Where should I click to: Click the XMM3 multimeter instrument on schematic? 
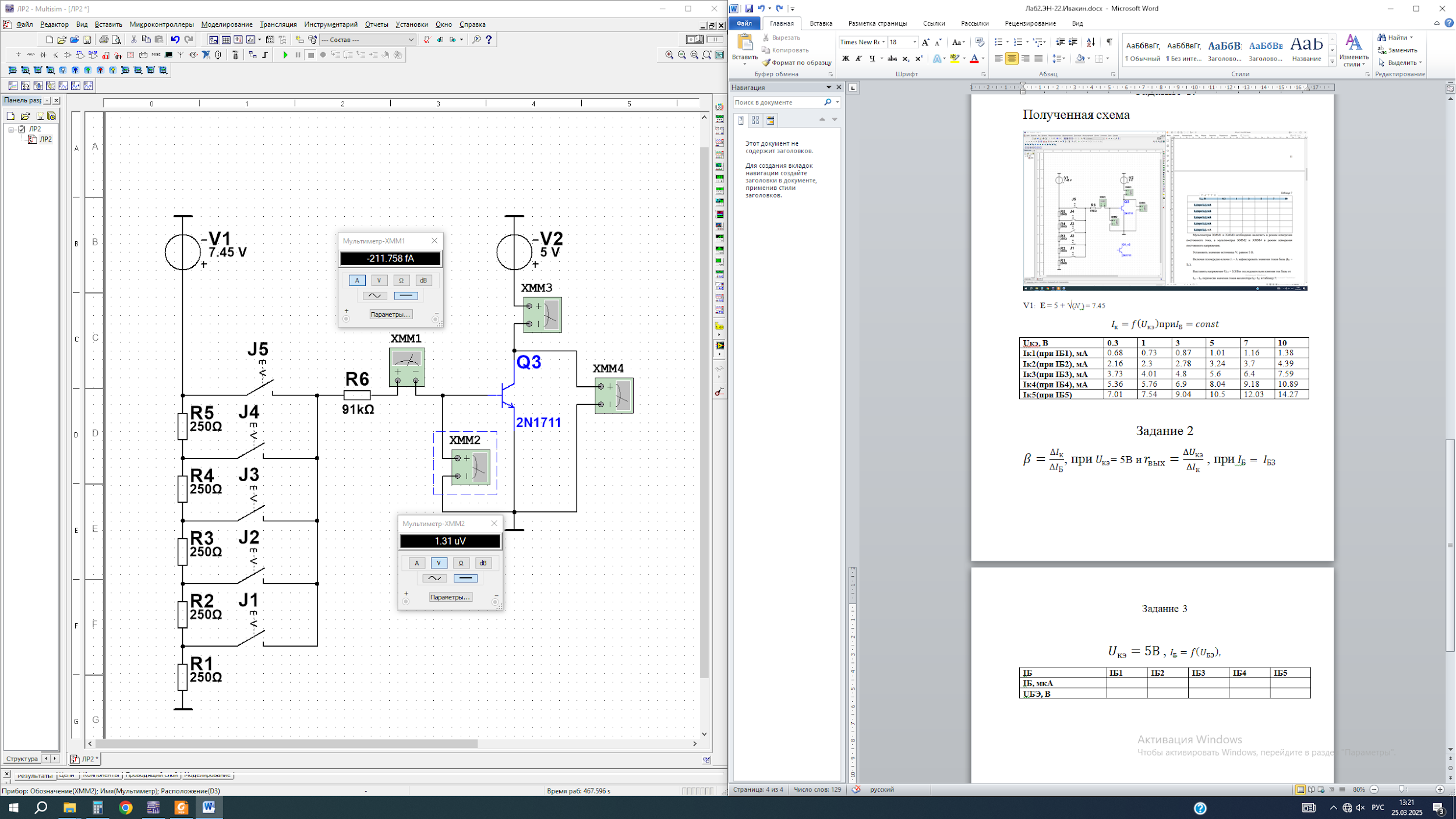click(x=542, y=315)
